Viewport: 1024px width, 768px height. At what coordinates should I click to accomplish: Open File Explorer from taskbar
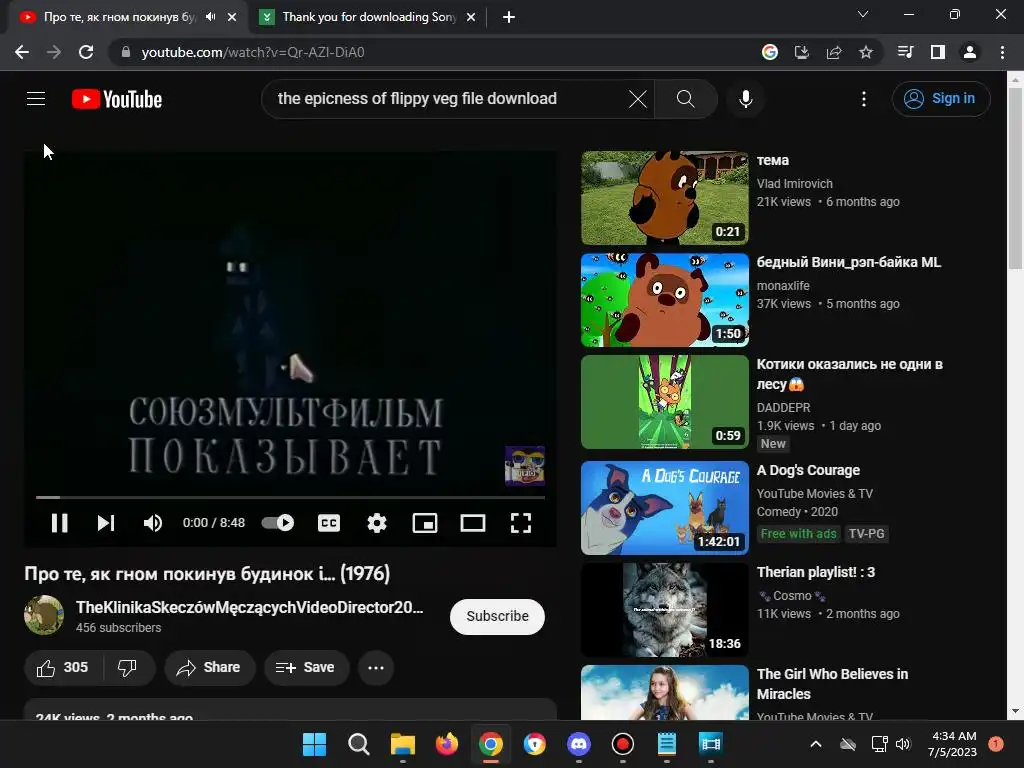[402, 744]
